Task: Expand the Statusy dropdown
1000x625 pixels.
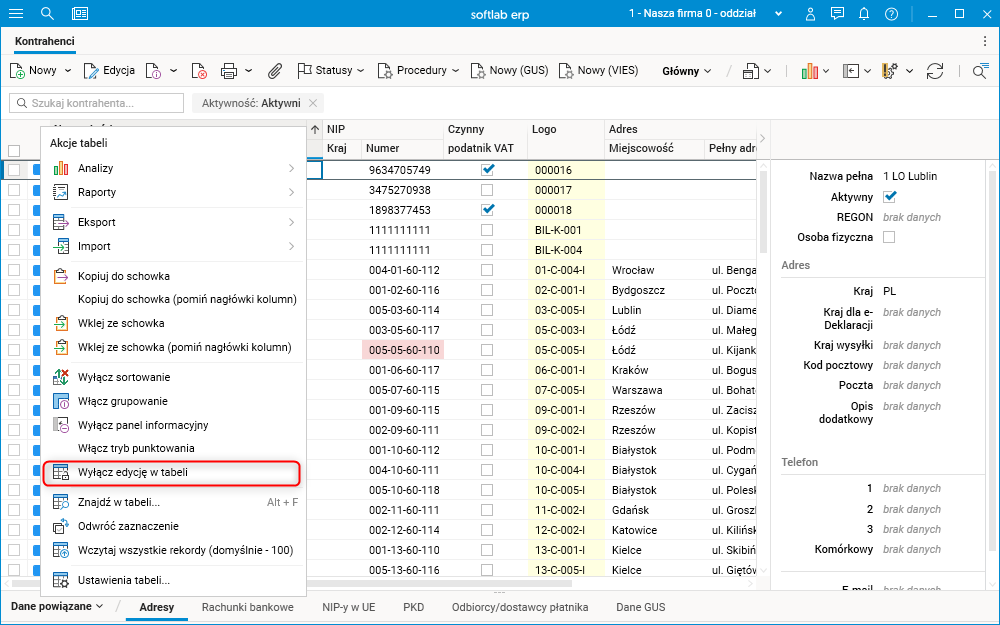Action: tap(333, 71)
